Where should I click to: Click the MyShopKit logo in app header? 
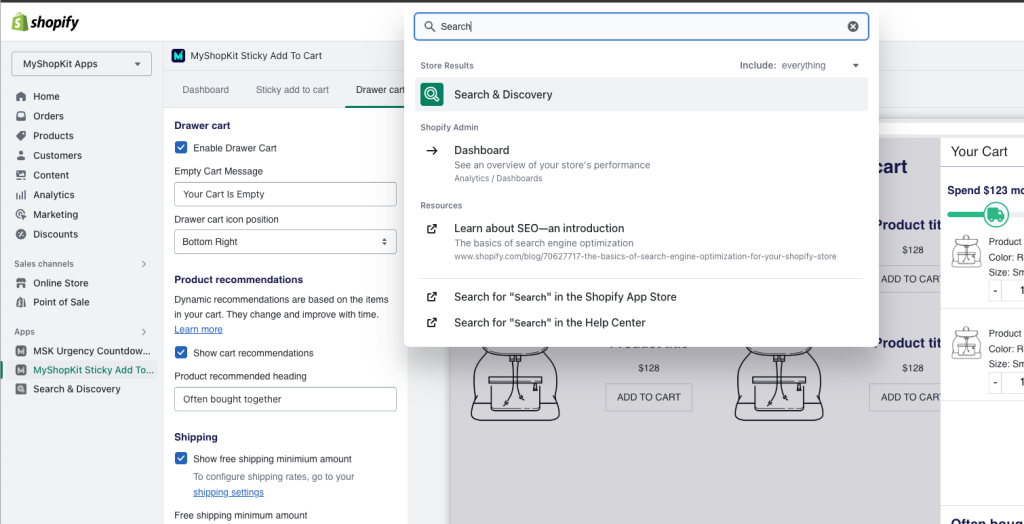pos(178,56)
